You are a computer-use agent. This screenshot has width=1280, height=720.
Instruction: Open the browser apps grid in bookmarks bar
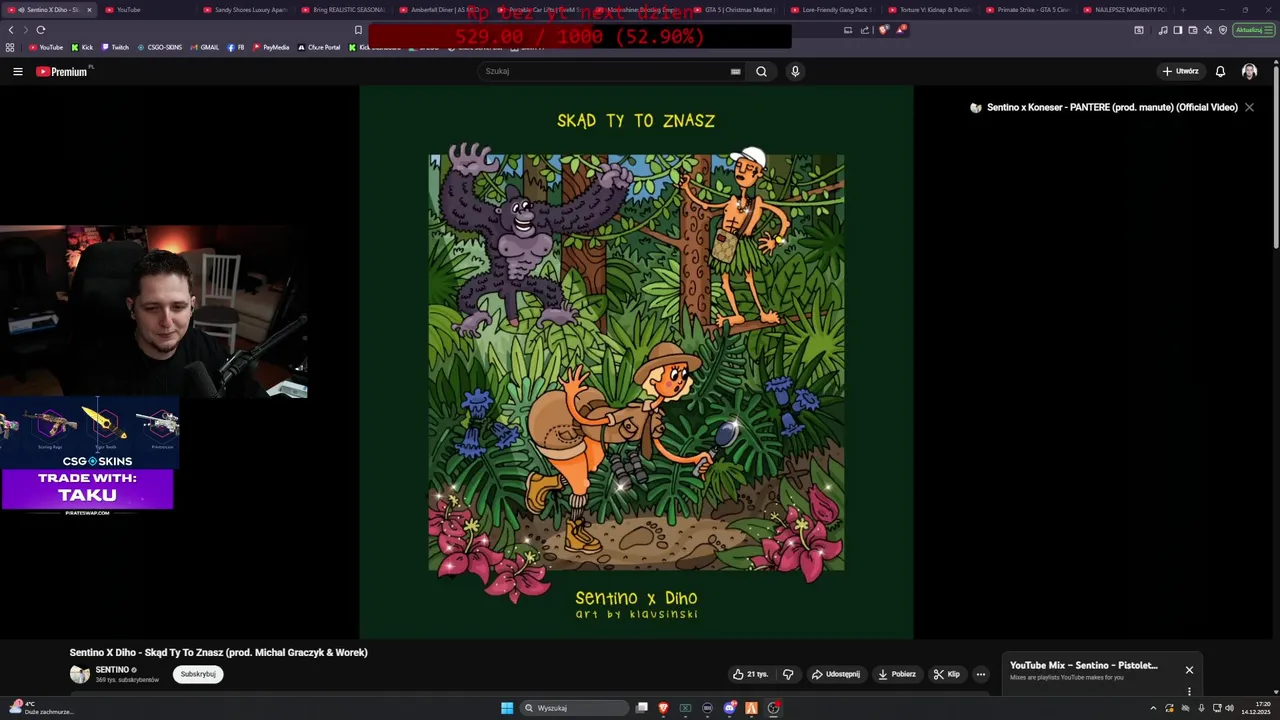(10, 47)
